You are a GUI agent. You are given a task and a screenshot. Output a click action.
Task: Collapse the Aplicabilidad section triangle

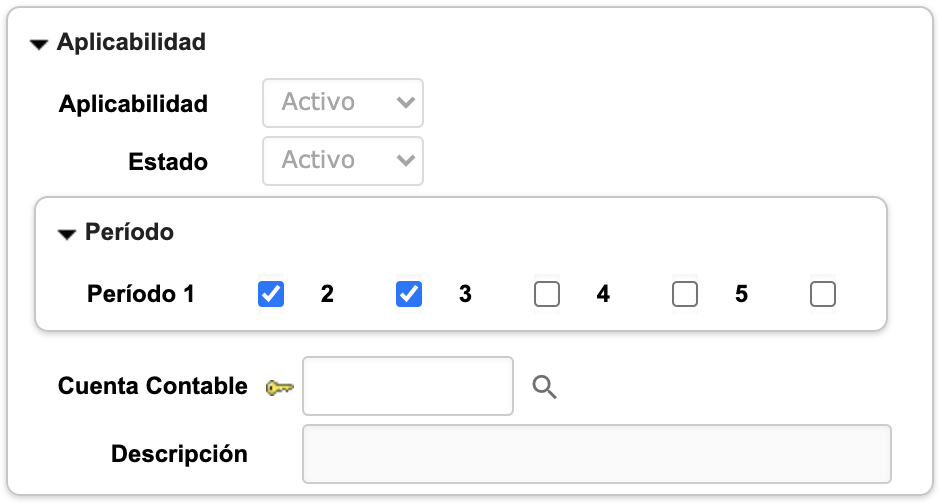point(39,44)
